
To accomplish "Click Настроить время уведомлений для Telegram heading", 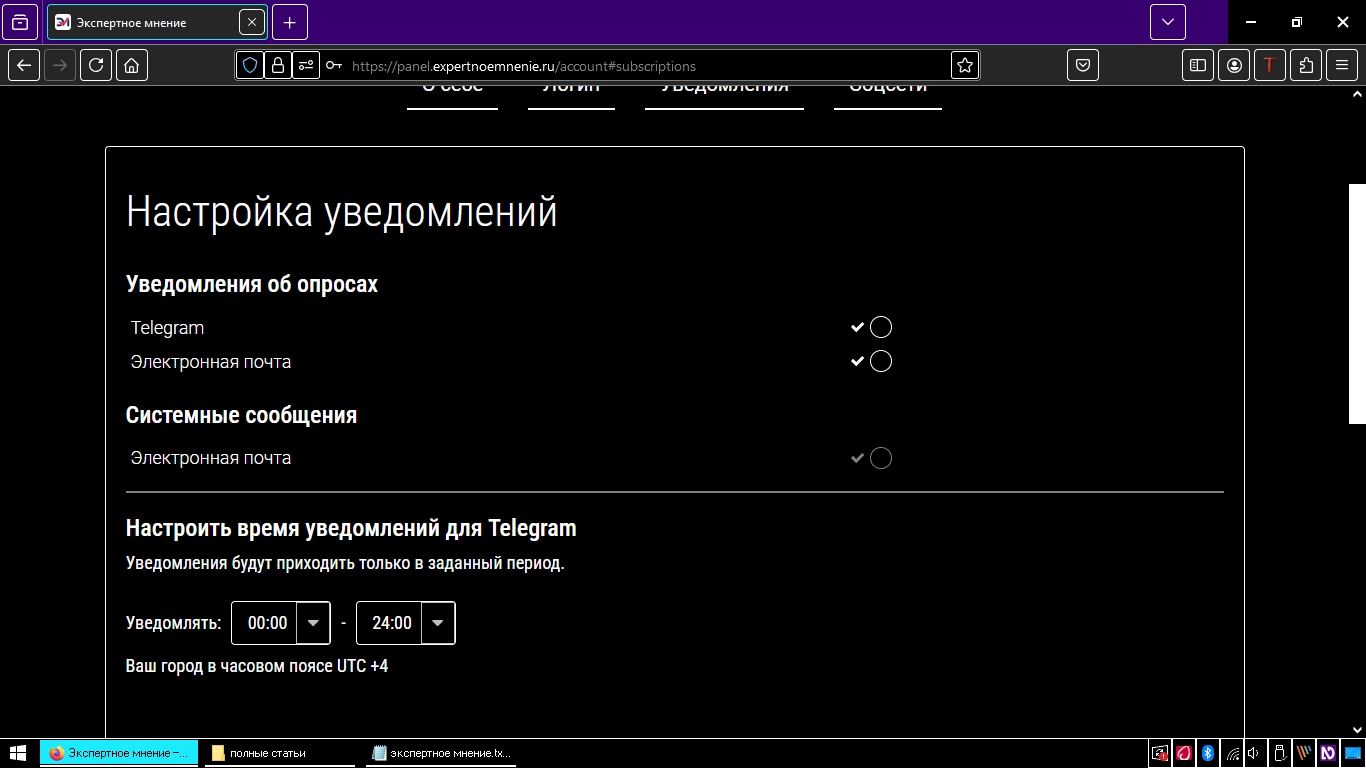I will [351, 528].
